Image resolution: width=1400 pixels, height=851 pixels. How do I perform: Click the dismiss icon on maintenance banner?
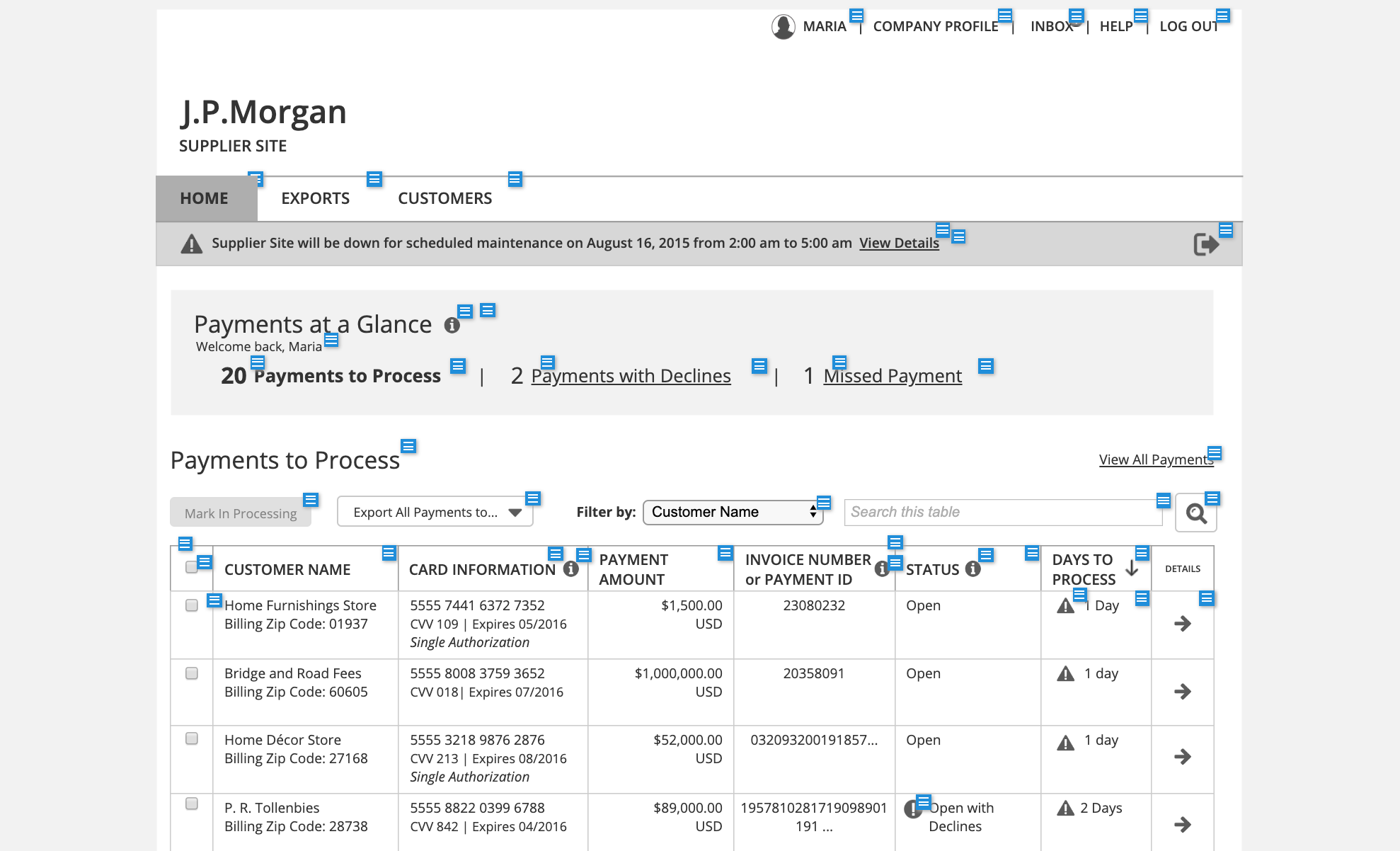point(1206,244)
